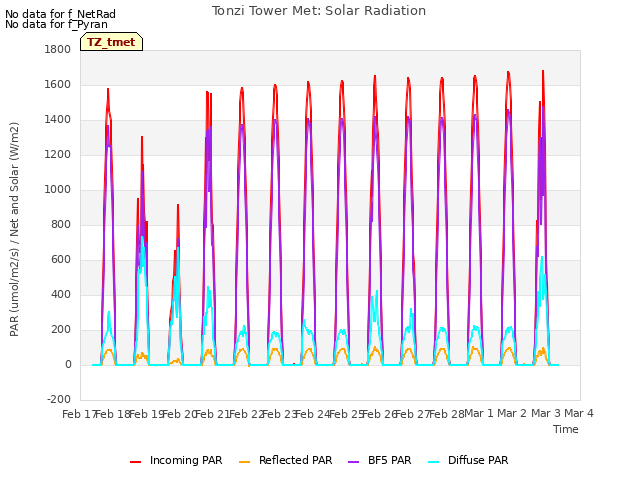Click the Feb 17 x-axis date label

[79, 414]
